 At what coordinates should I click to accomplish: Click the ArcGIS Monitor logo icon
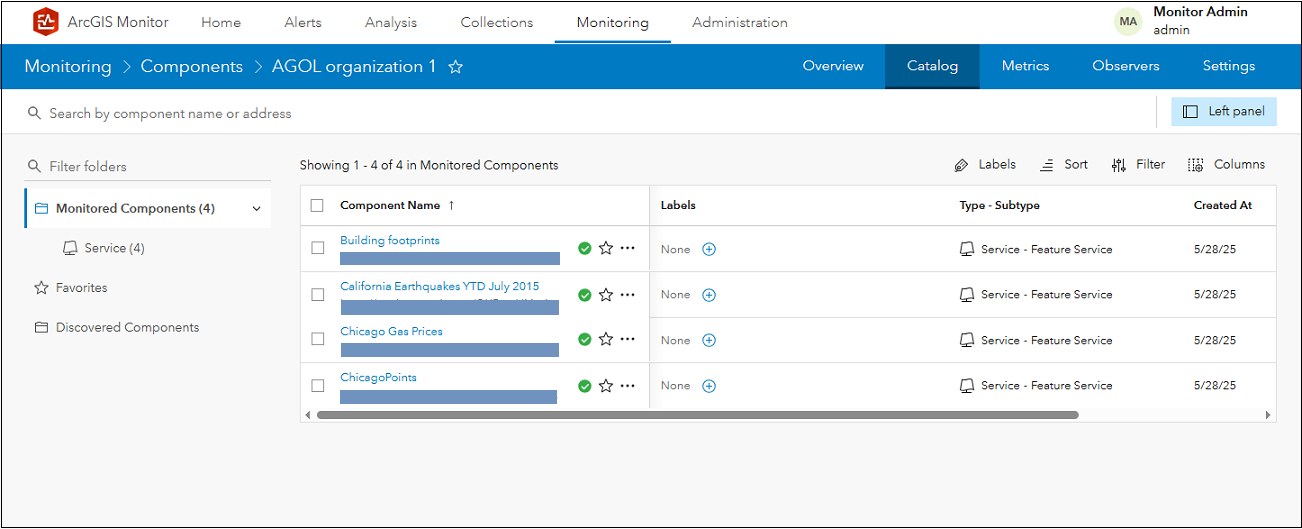(x=46, y=22)
